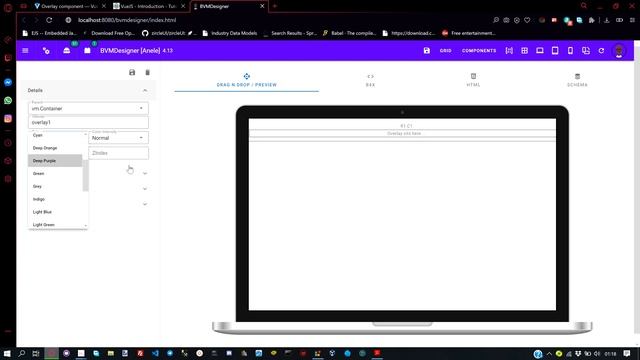This screenshot has height=360, width=640.
Task: Open the Free entertainment bookmark
Action: 469,33
